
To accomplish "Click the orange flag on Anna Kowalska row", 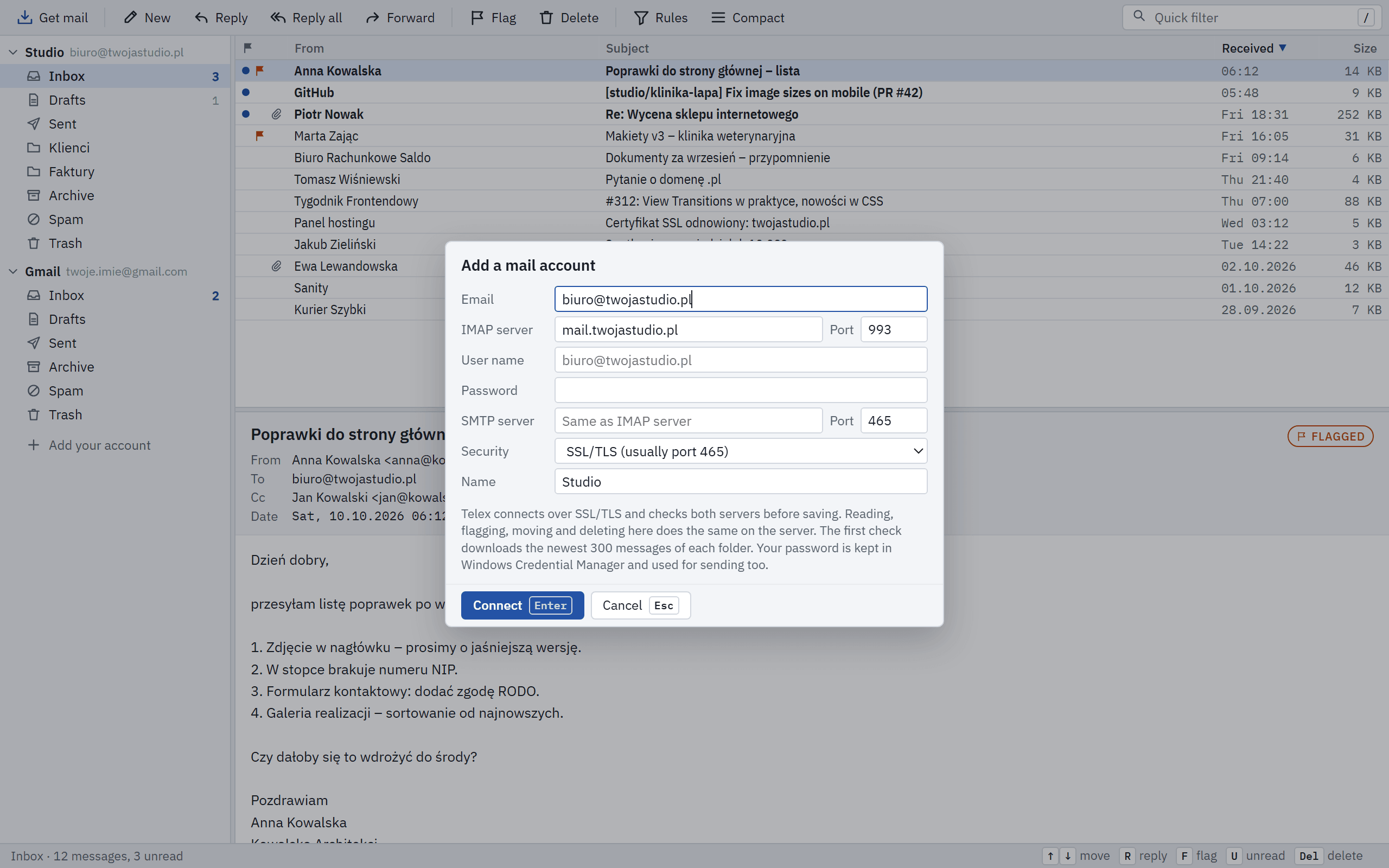I will pyautogui.click(x=259, y=71).
